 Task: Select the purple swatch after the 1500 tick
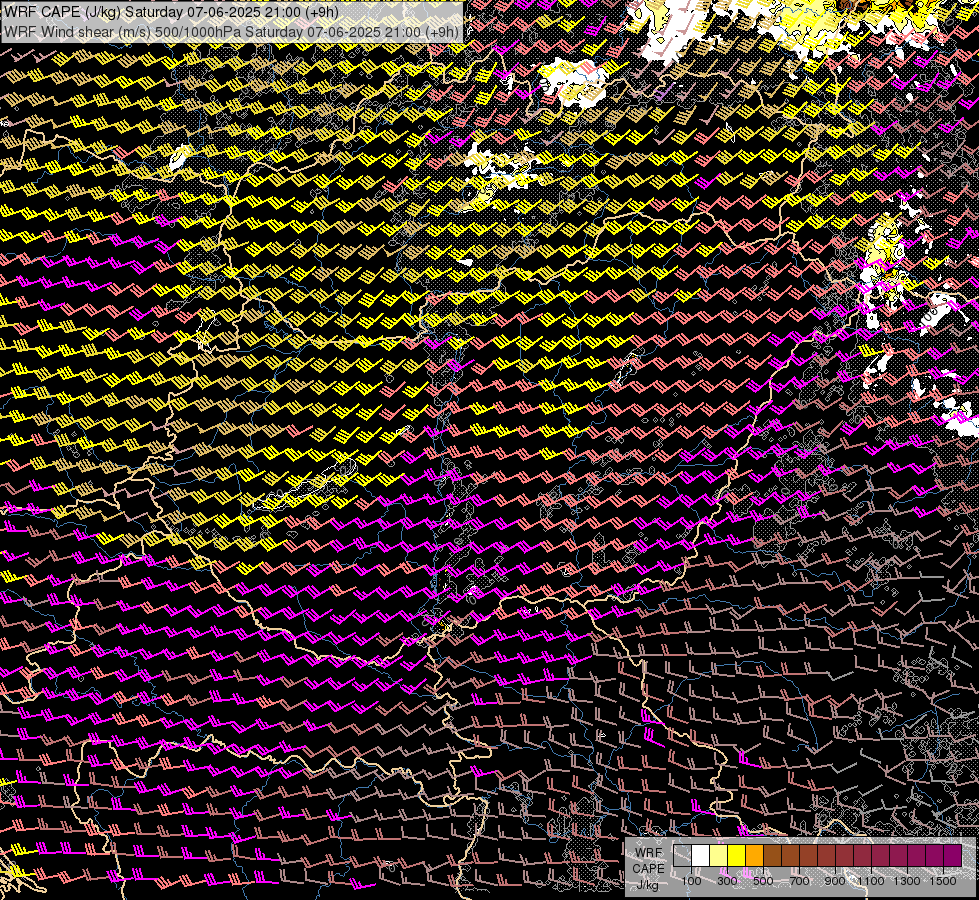(x=952, y=856)
